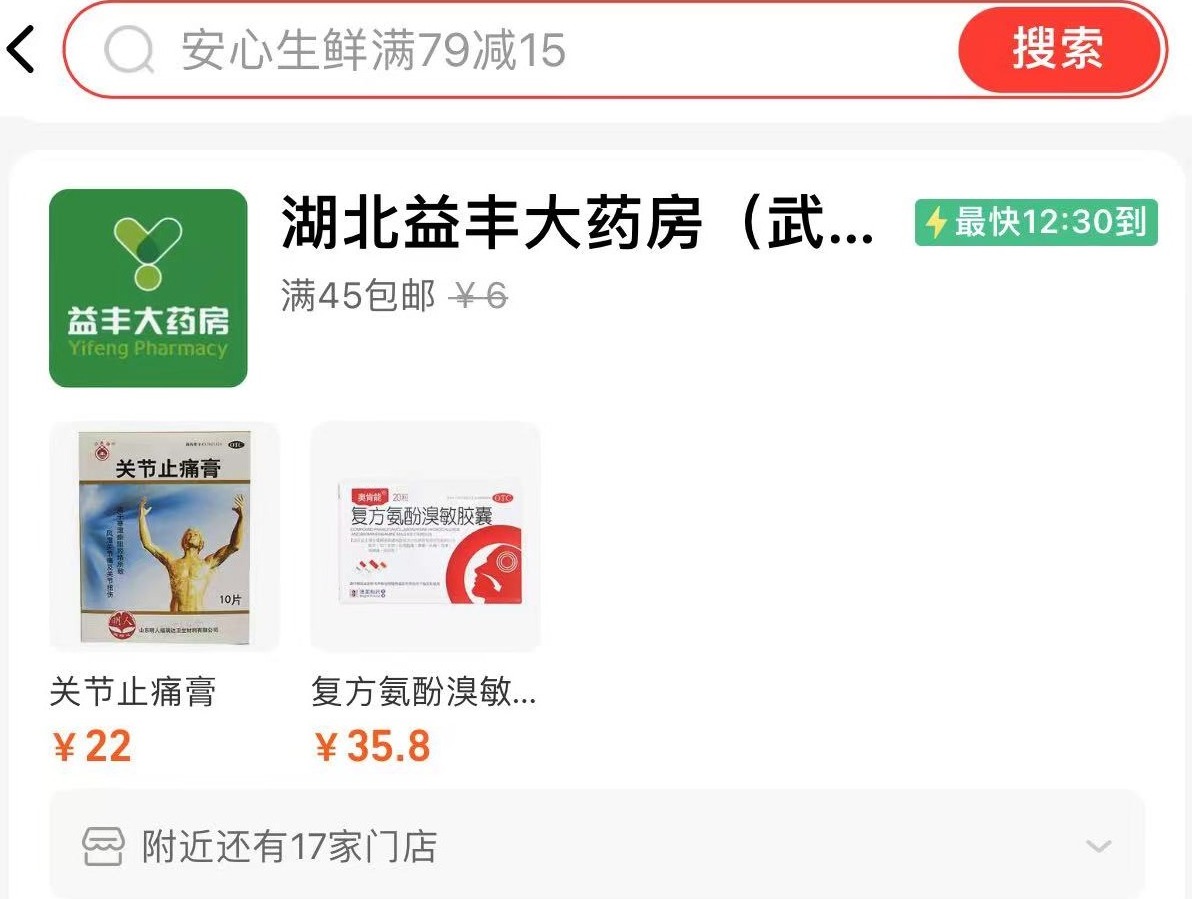Tap the lightning bolt icon in delivery badge

pos(936,223)
